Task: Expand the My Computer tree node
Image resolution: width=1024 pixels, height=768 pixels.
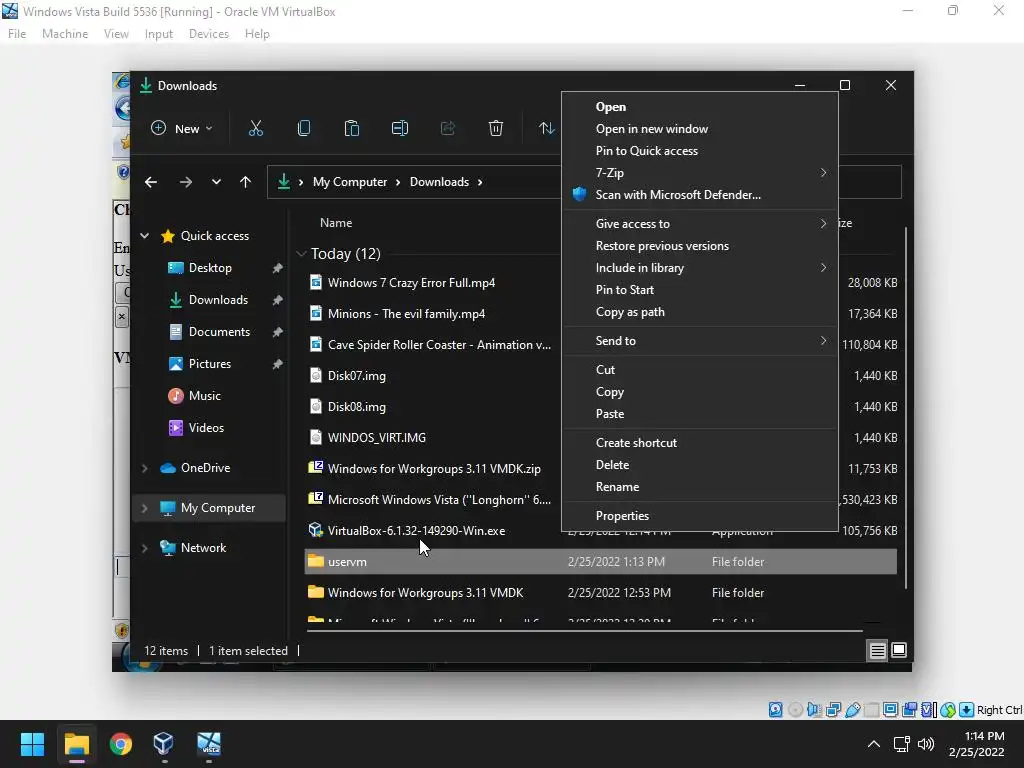Action: [145, 508]
